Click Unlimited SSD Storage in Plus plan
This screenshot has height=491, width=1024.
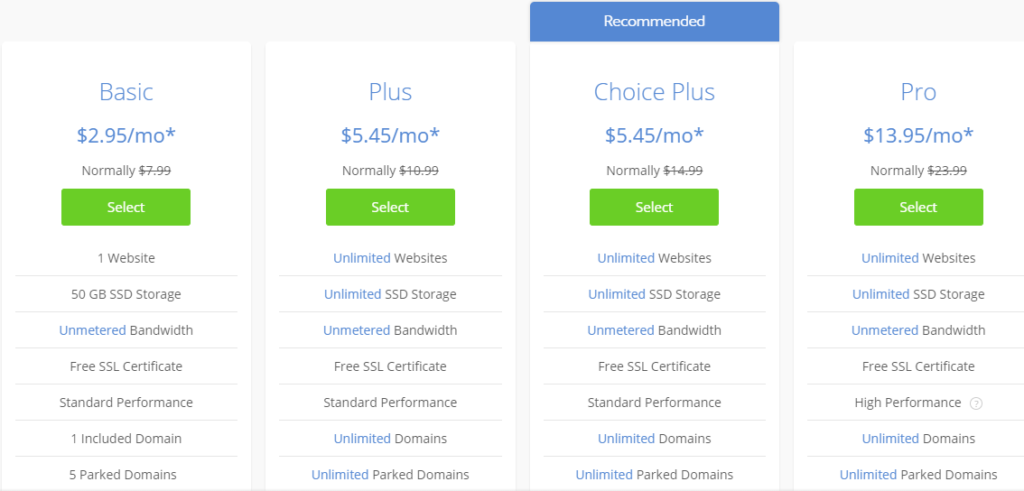(352, 294)
